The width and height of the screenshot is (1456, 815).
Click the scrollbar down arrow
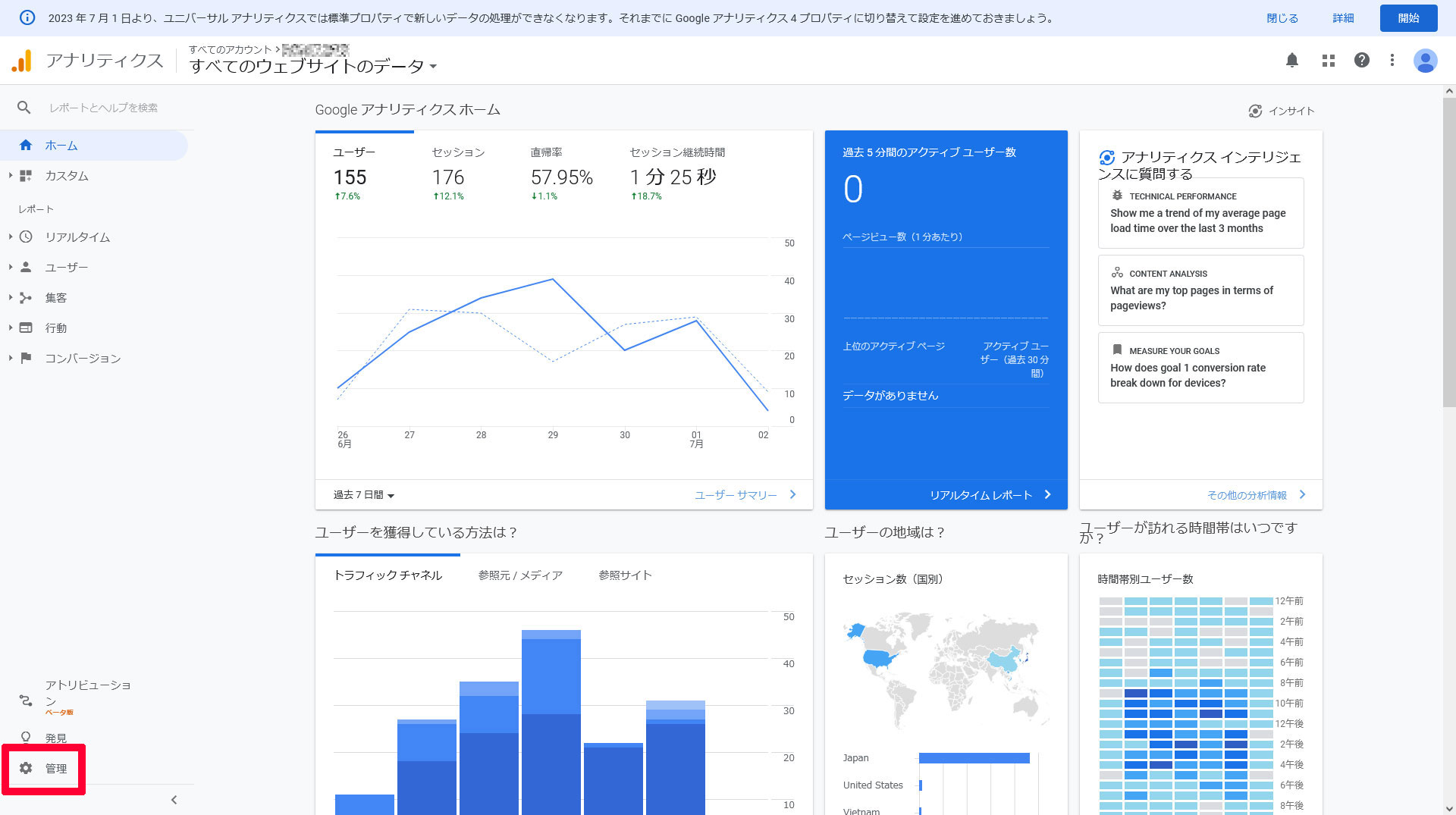click(x=1449, y=808)
